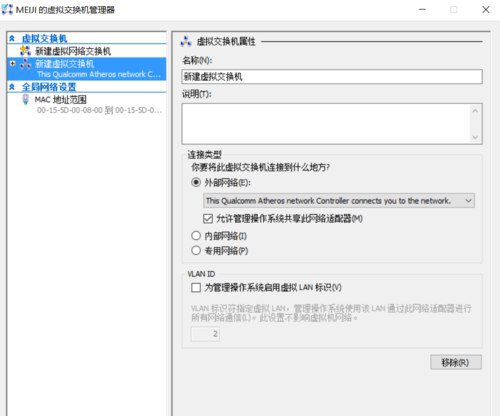Click the selected virtual switch network icon
The image size is (500, 416).
(26, 64)
